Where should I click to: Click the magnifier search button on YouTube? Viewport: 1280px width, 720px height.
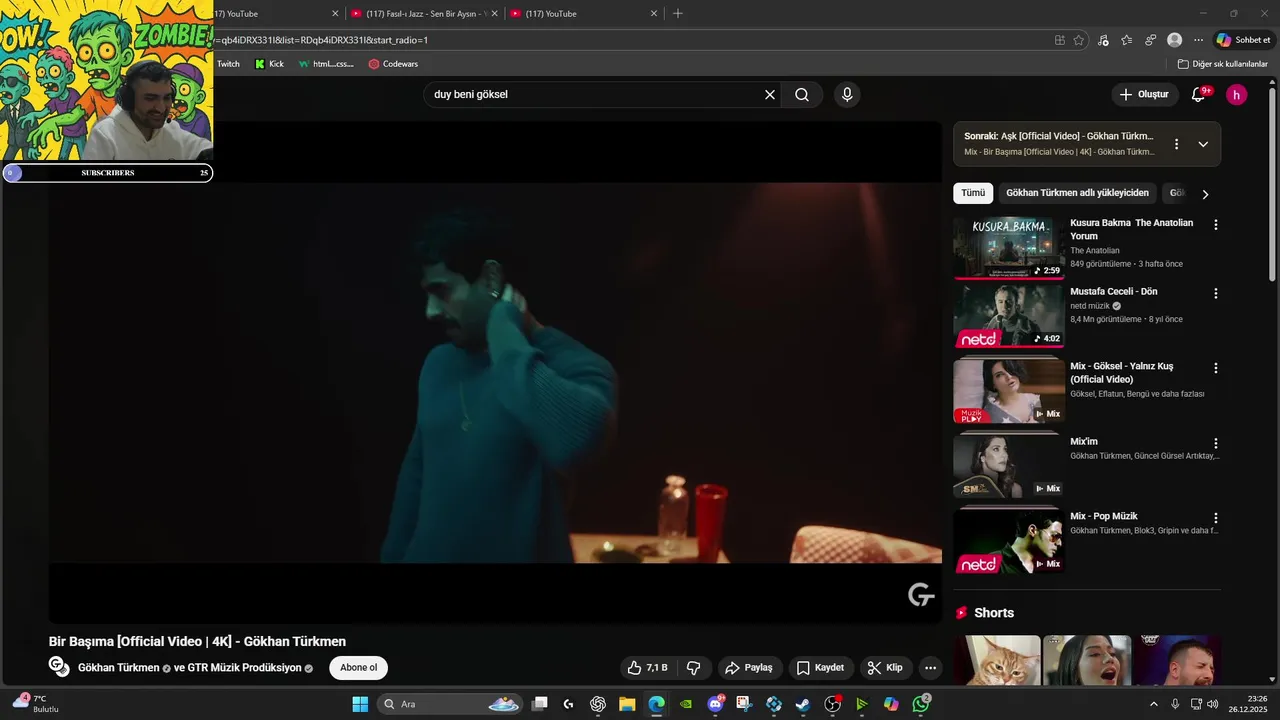[x=802, y=95]
